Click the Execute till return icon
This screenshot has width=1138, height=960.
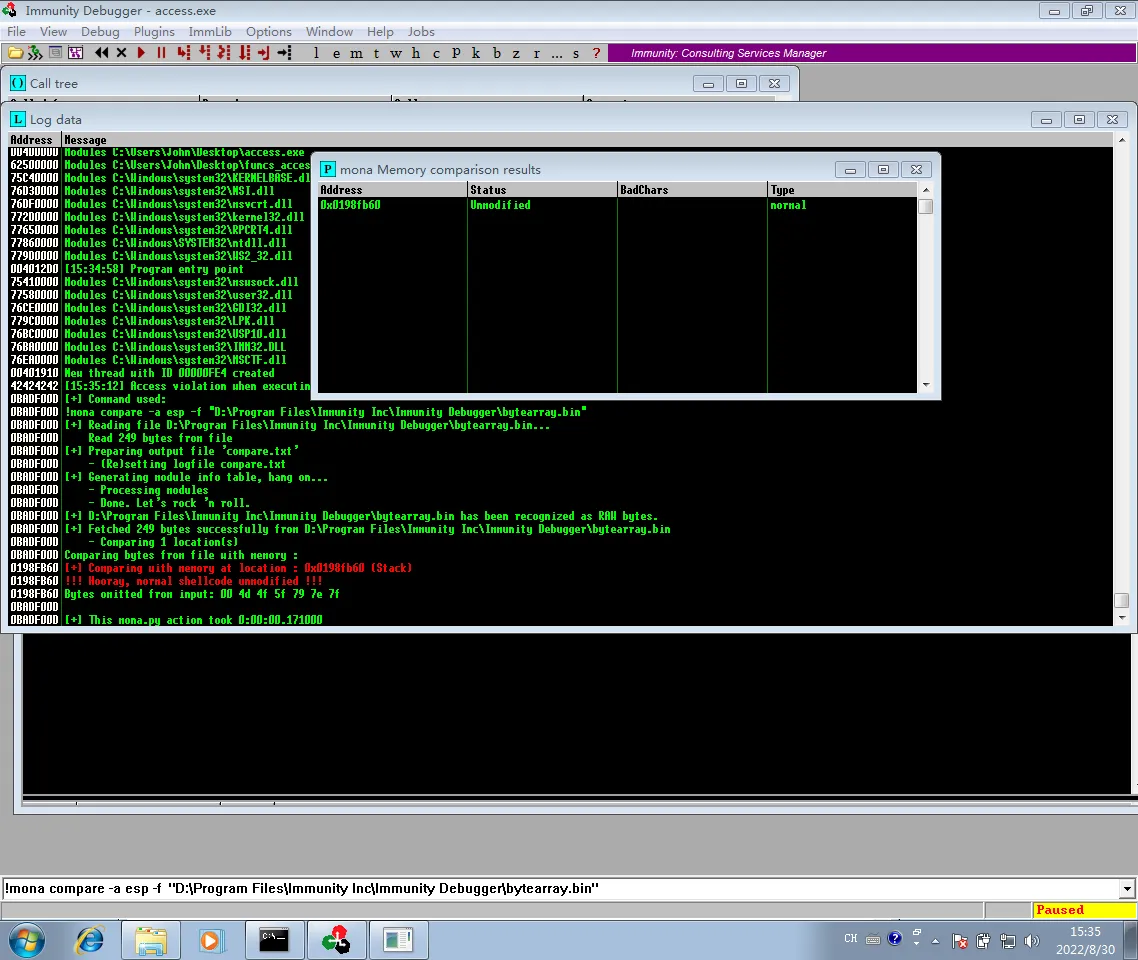tap(263, 53)
